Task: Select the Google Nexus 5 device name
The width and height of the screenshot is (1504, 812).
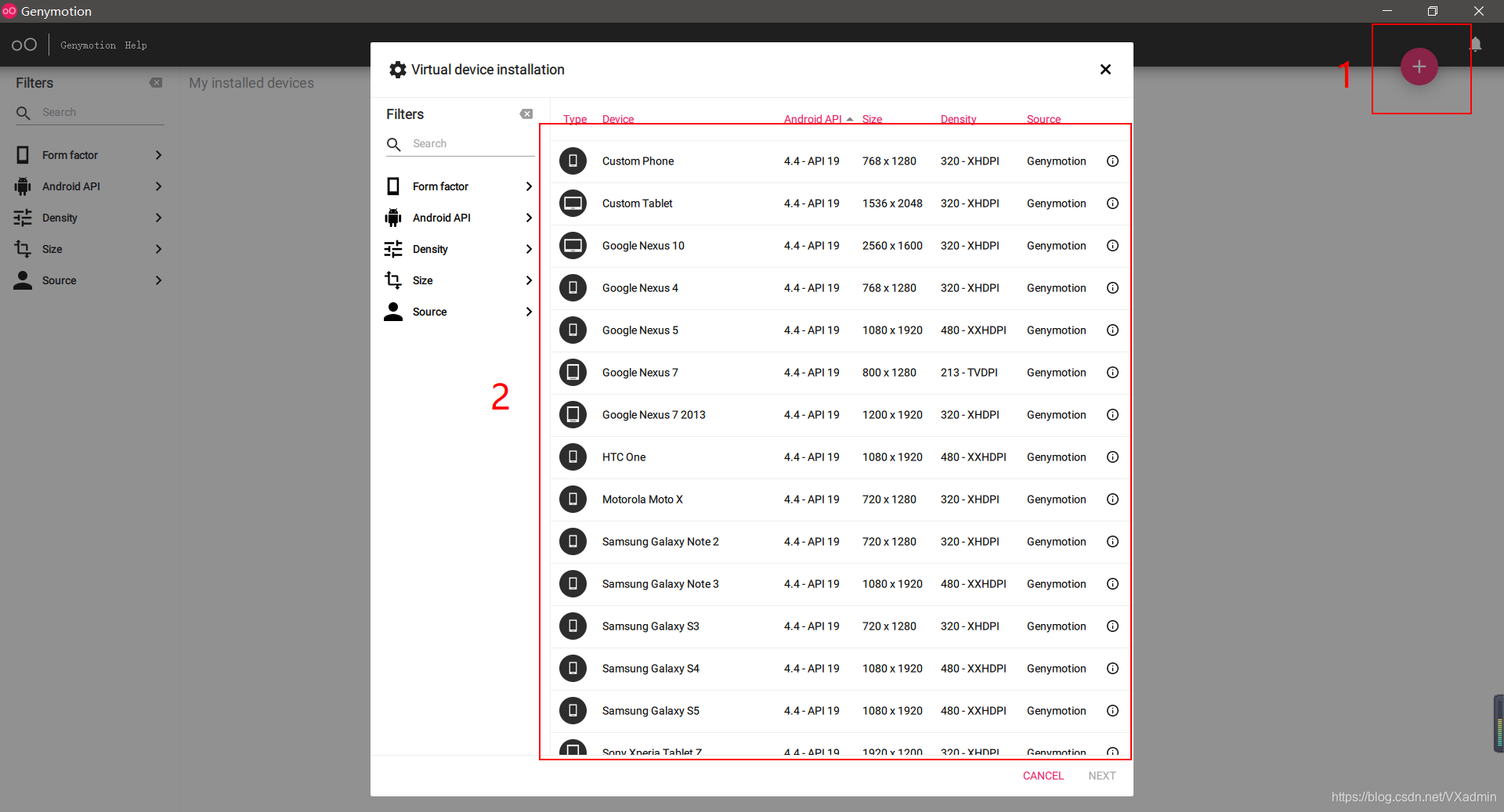Action: pos(640,330)
